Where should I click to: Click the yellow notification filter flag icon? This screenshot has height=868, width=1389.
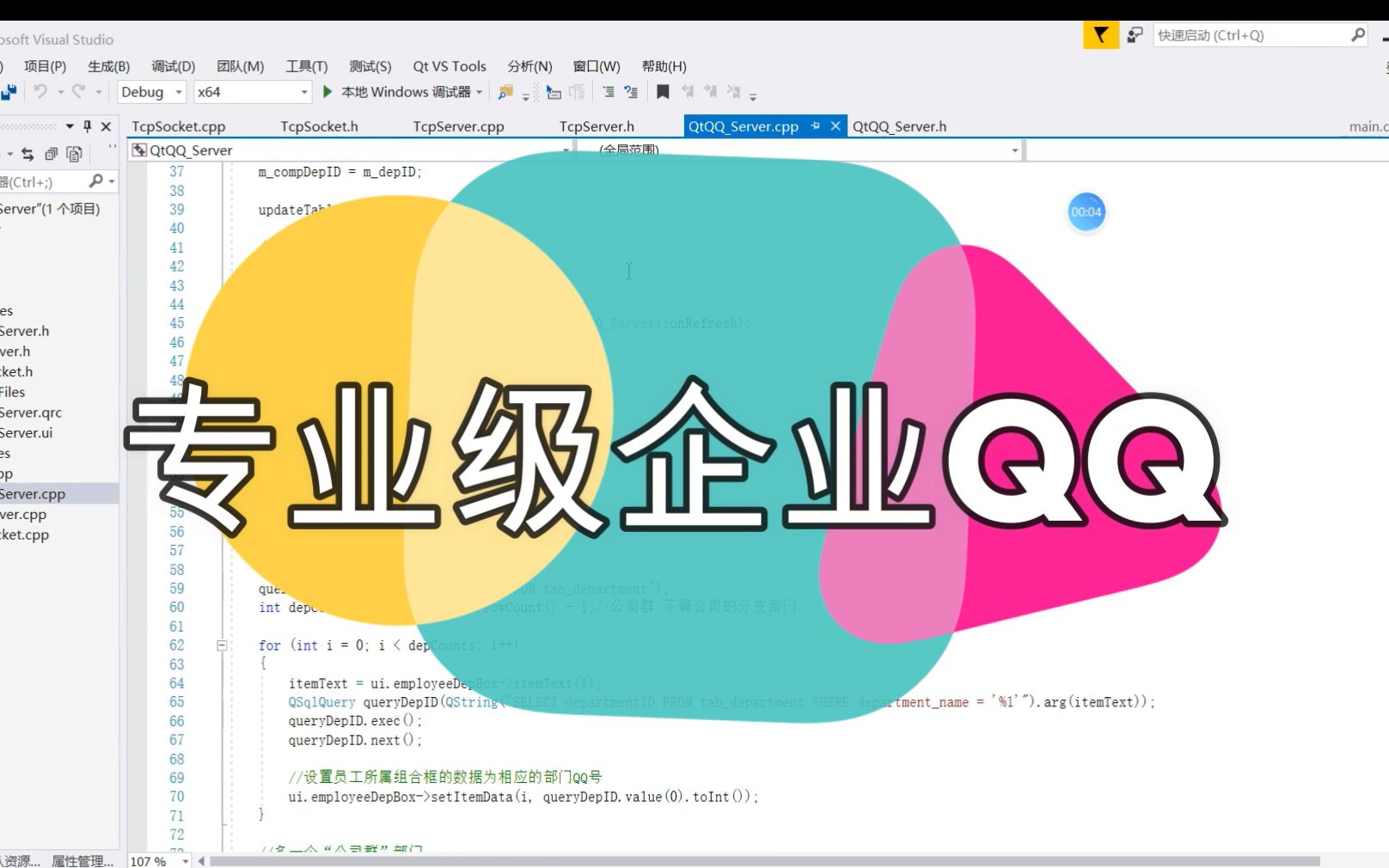(1101, 35)
